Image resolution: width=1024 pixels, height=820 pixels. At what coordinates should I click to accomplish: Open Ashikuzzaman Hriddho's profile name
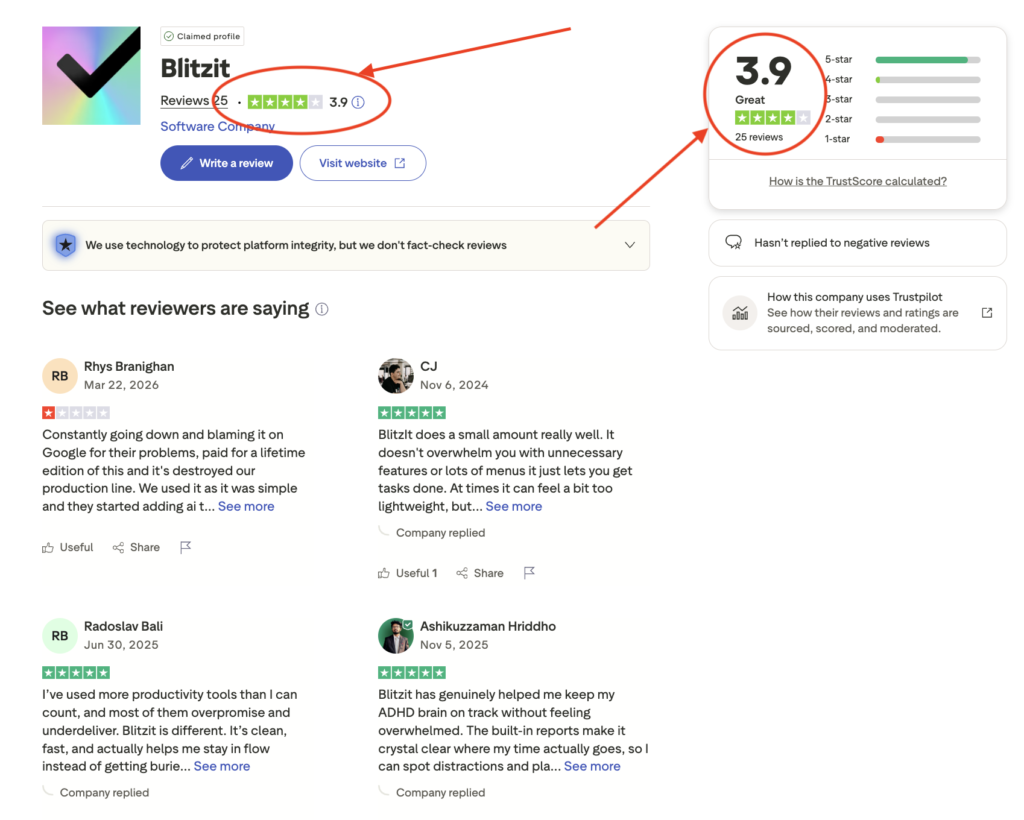[x=488, y=627]
